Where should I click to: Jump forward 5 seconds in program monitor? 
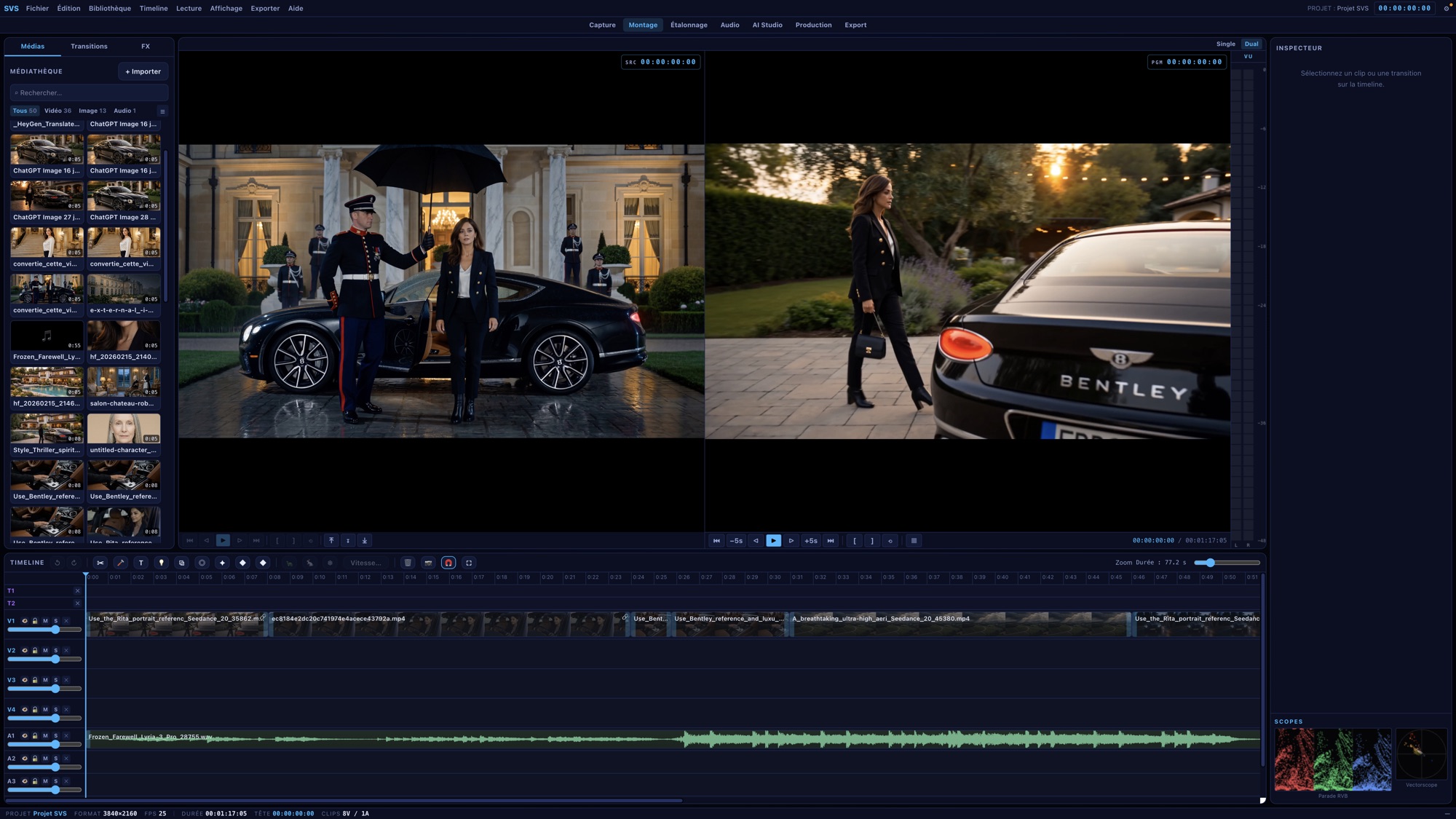point(811,541)
